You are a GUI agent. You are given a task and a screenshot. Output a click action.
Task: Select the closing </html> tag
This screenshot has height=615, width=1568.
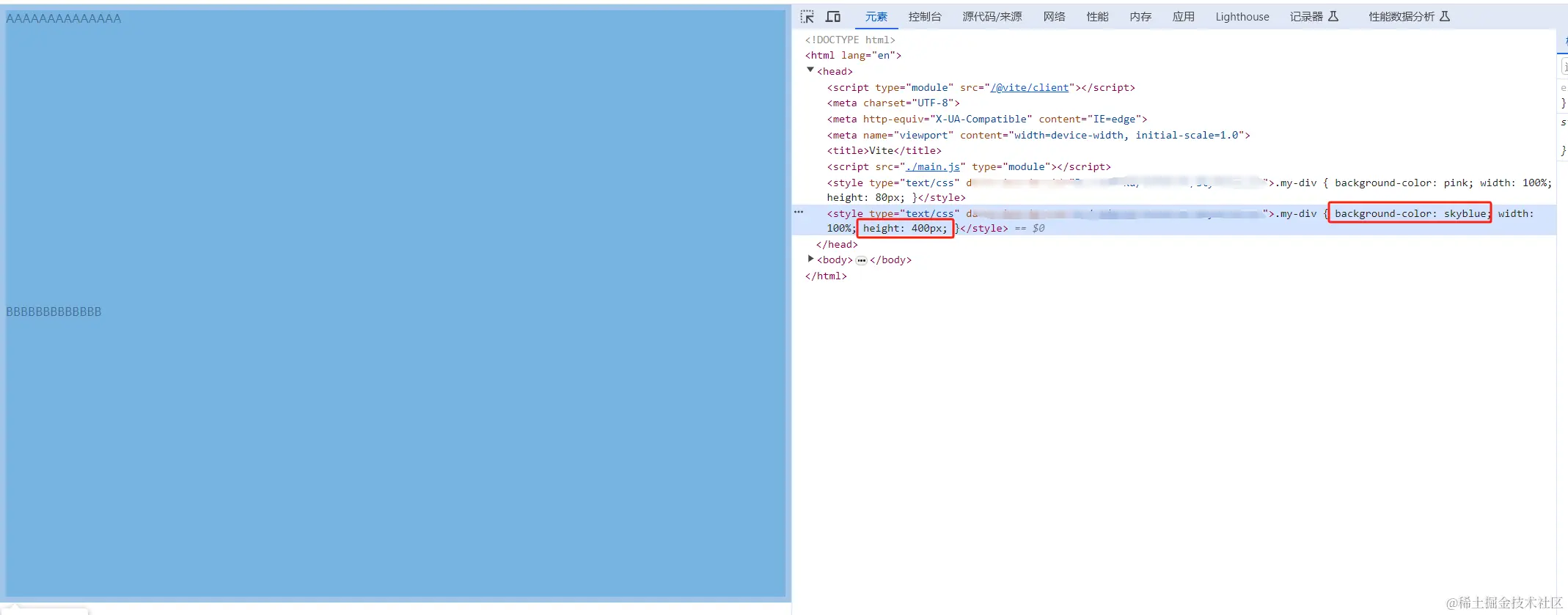(826, 276)
